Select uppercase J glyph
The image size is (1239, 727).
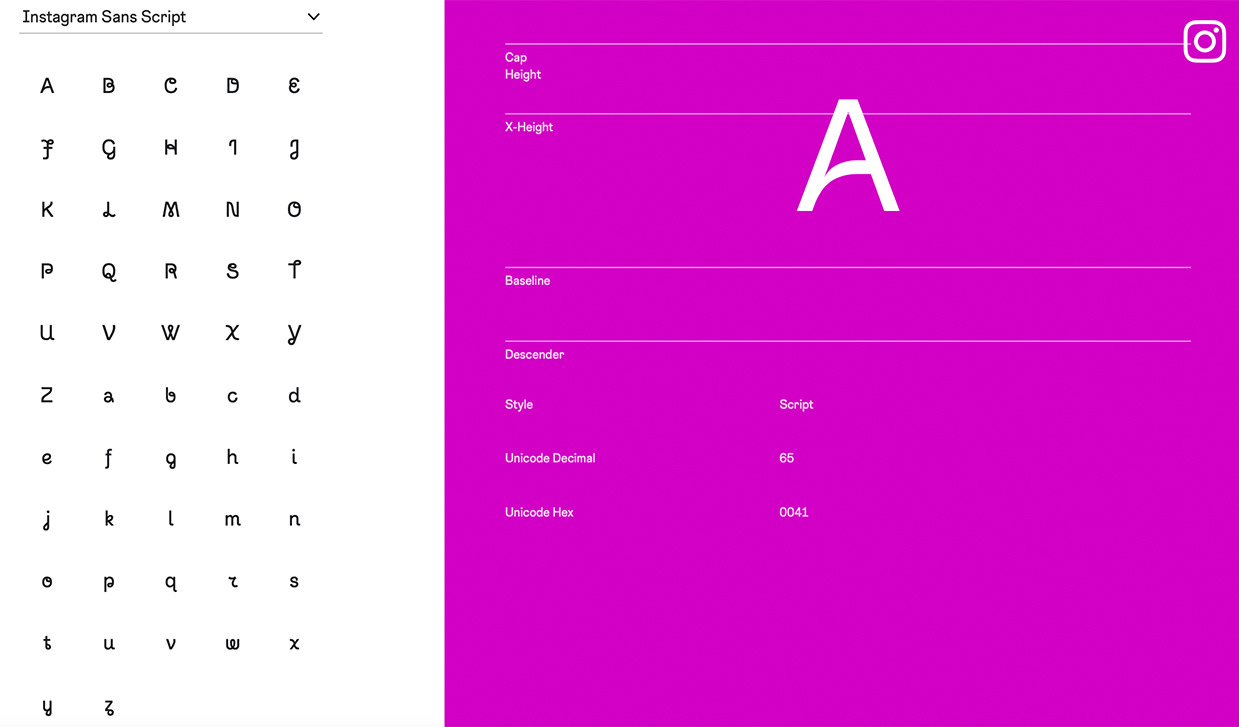[x=294, y=149]
